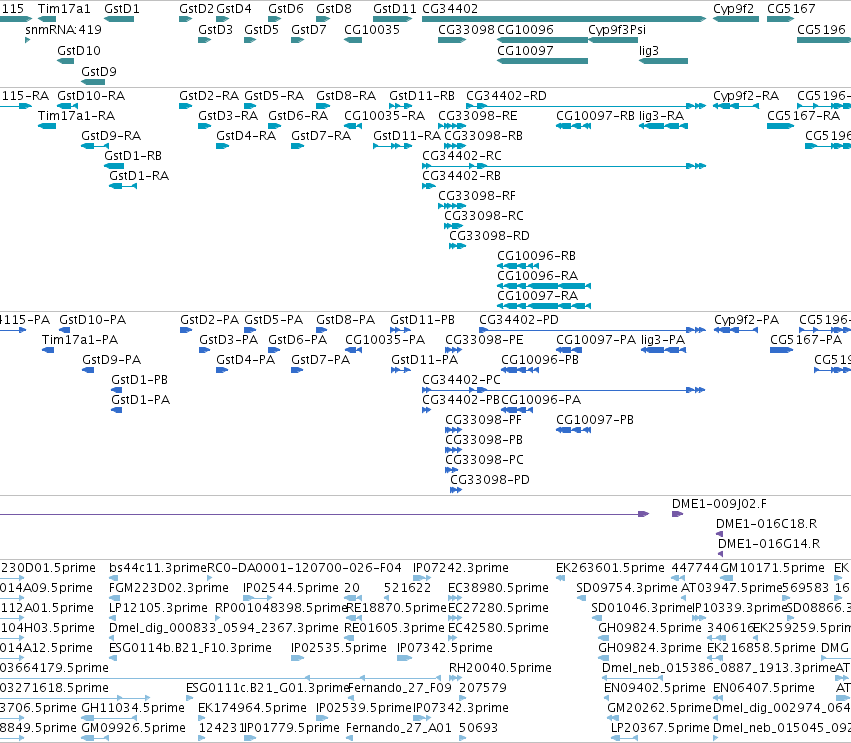
Task: Select transcript CG34402-RD
Action: coord(506,96)
